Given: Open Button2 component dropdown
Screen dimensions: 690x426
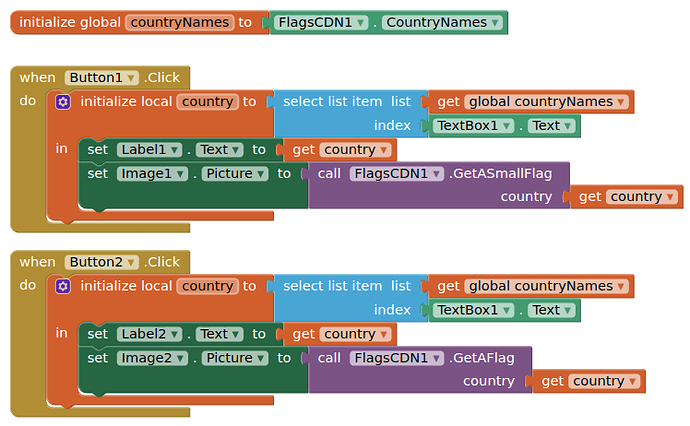Looking at the screenshot, I should (102, 262).
